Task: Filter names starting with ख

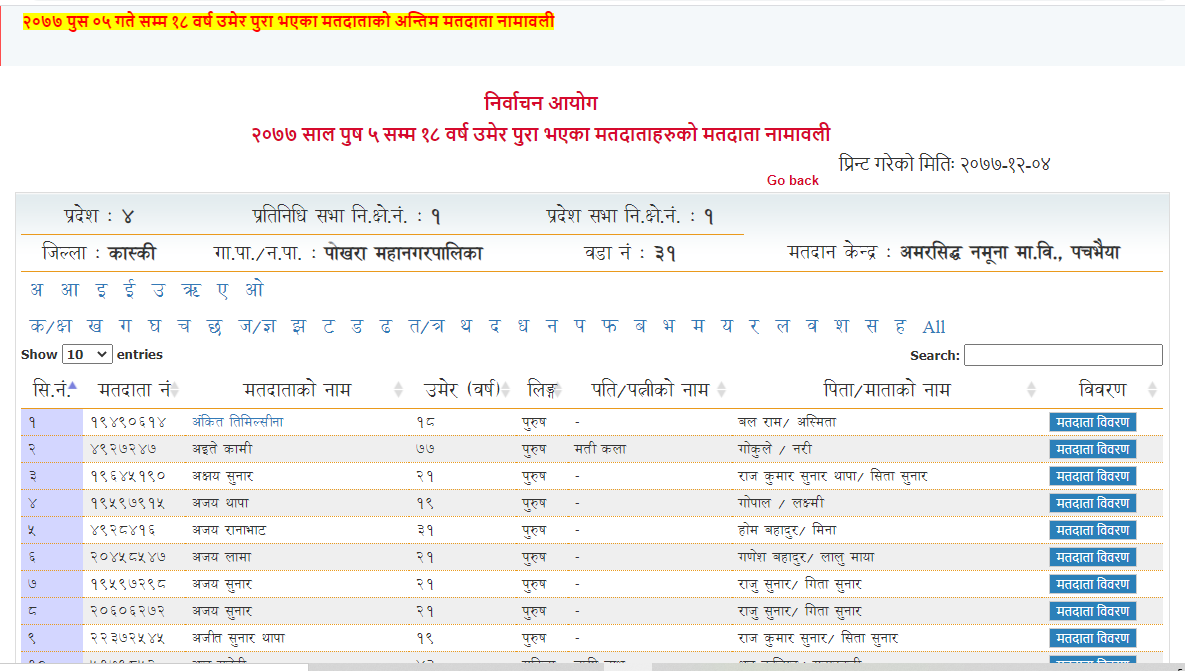Action: pyautogui.click(x=94, y=326)
